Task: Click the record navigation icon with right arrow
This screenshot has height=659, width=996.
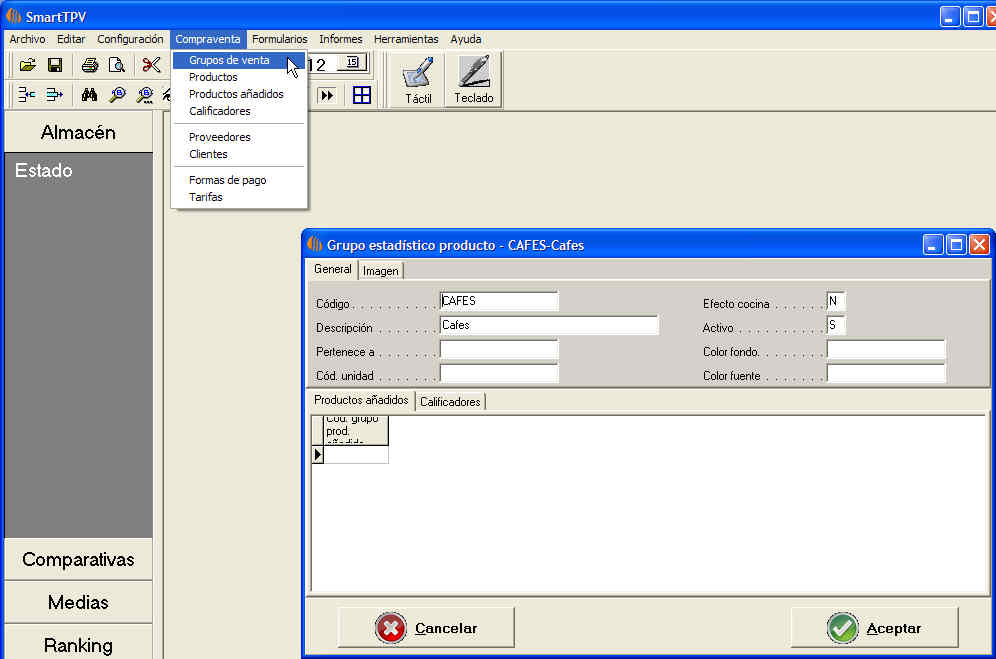Action: point(55,95)
